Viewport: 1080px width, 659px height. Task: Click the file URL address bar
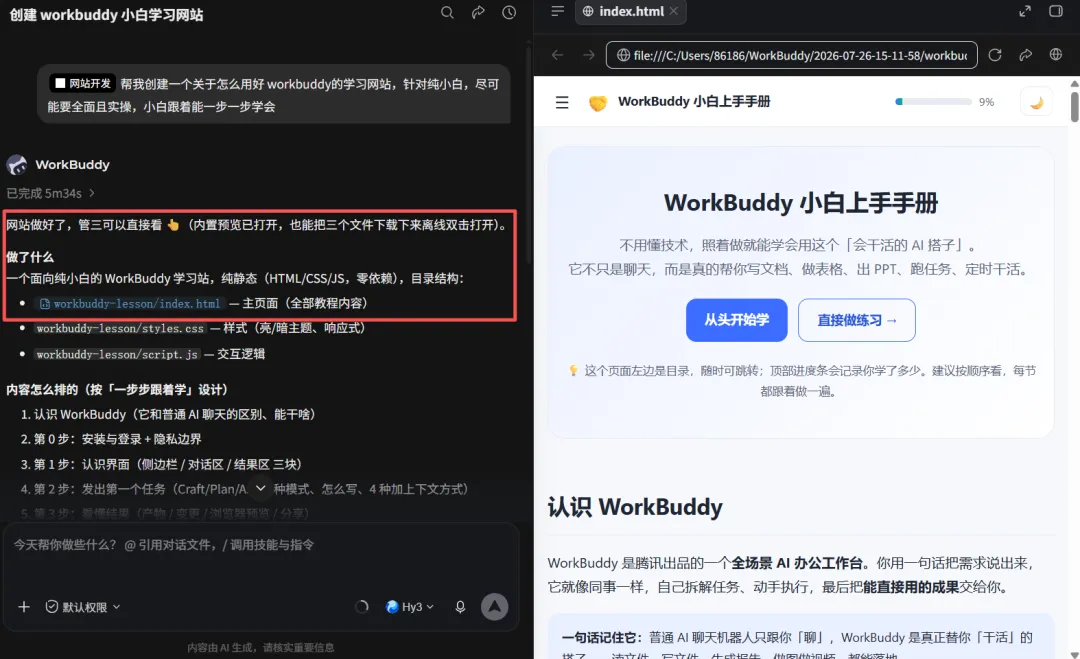tap(791, 55)
